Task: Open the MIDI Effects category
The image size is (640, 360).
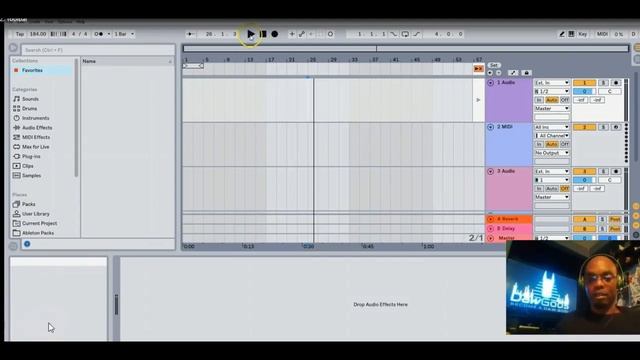Action: click(36, 137)
